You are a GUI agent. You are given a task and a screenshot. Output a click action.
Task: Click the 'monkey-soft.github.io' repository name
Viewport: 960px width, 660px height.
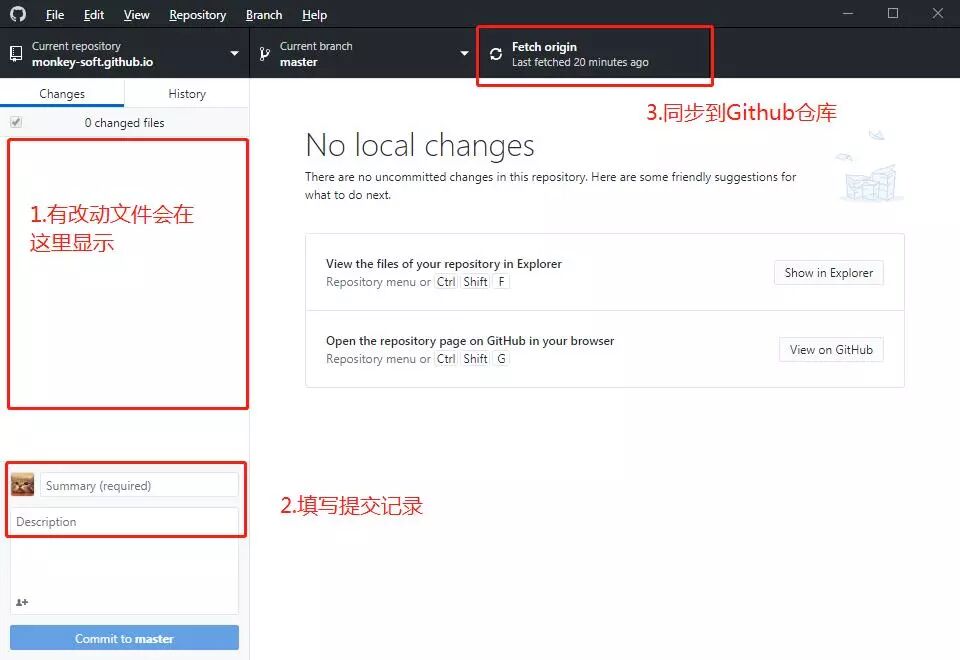click(92, 62)
